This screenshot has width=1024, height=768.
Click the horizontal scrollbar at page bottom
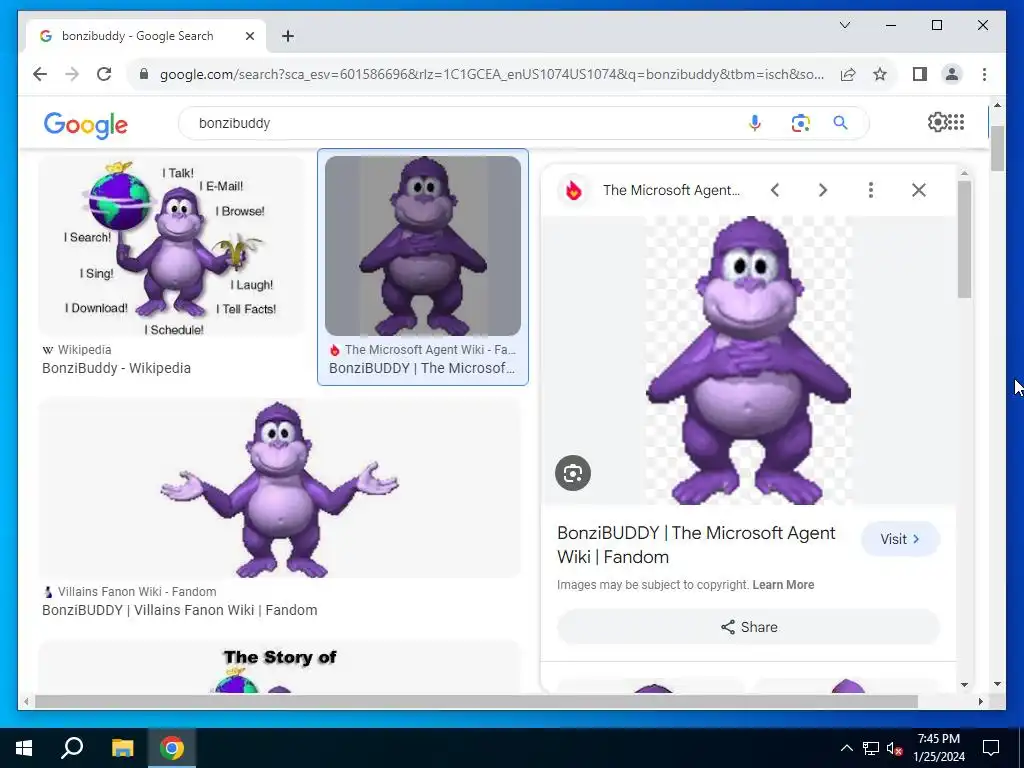476,701
